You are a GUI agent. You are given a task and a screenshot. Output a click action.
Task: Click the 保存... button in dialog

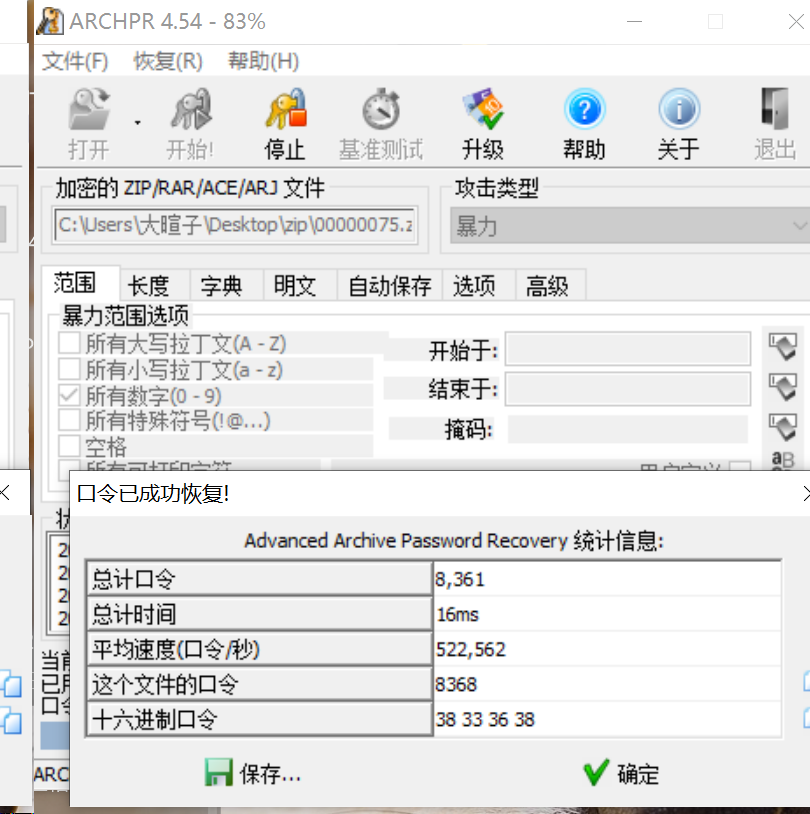[x=253, y=773]
